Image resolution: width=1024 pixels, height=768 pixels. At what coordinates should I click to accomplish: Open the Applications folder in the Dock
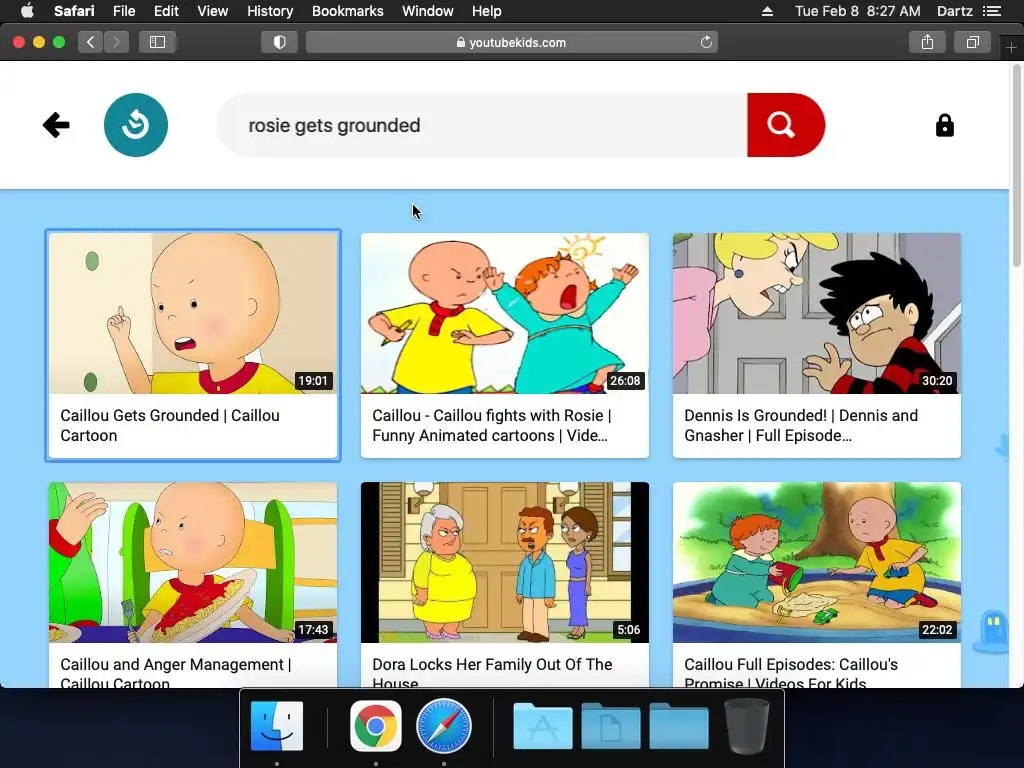[x=543, y=726]
